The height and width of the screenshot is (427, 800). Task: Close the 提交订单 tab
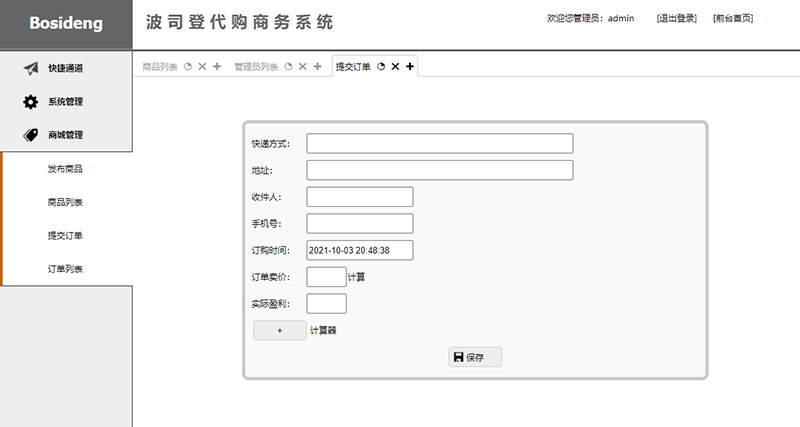tap(395, 67)
